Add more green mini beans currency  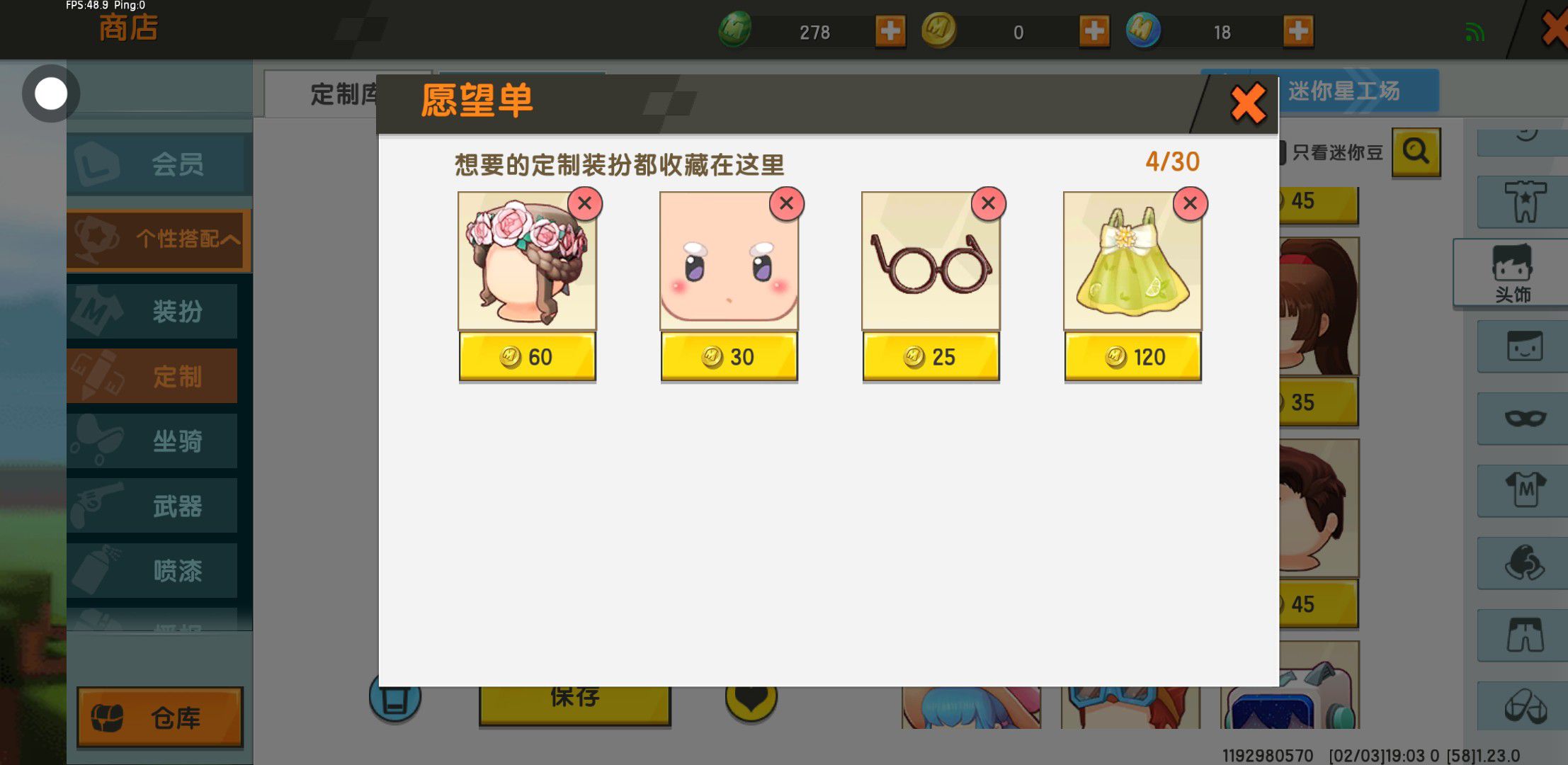[890, 31]
